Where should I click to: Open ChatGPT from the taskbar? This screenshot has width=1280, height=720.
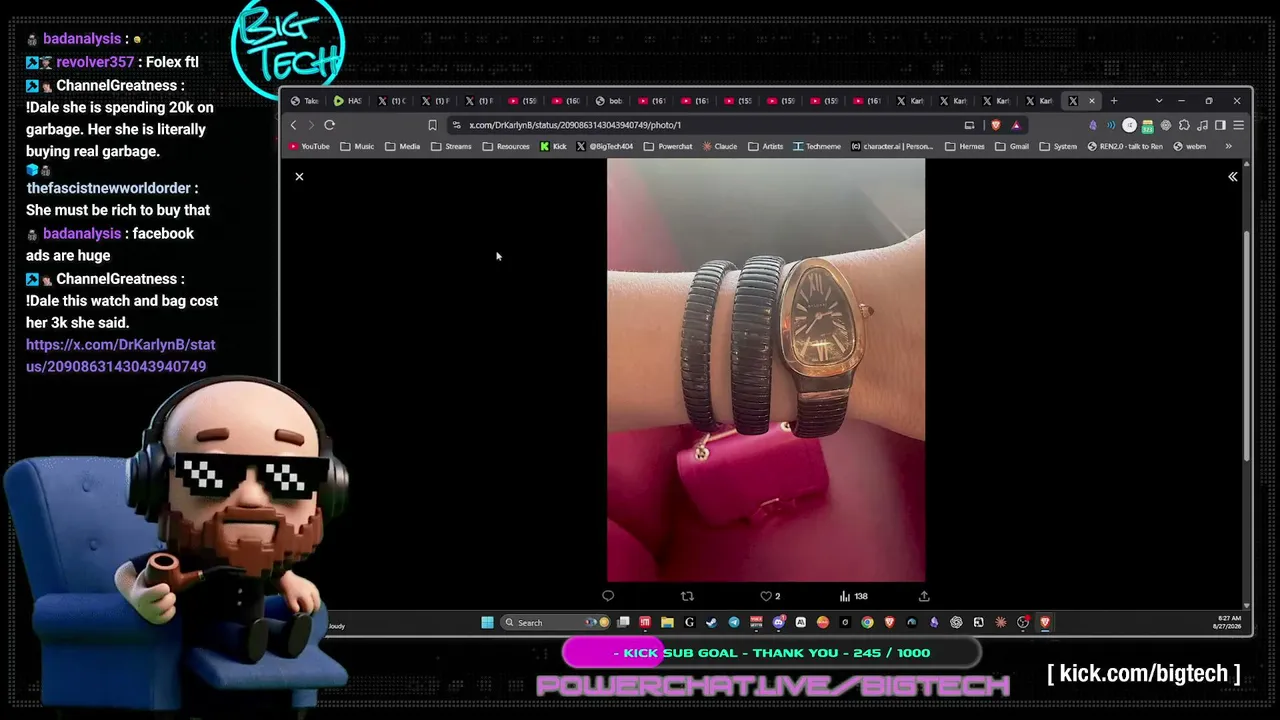tap(956, 622)
